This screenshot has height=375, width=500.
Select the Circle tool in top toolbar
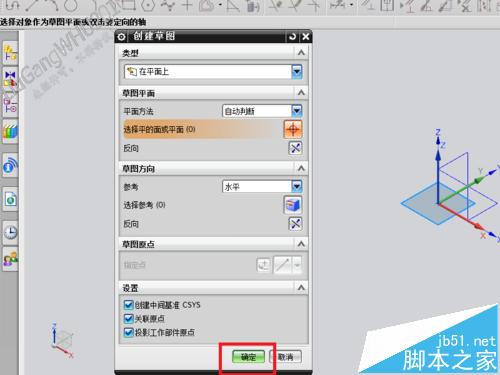(70, 6)
